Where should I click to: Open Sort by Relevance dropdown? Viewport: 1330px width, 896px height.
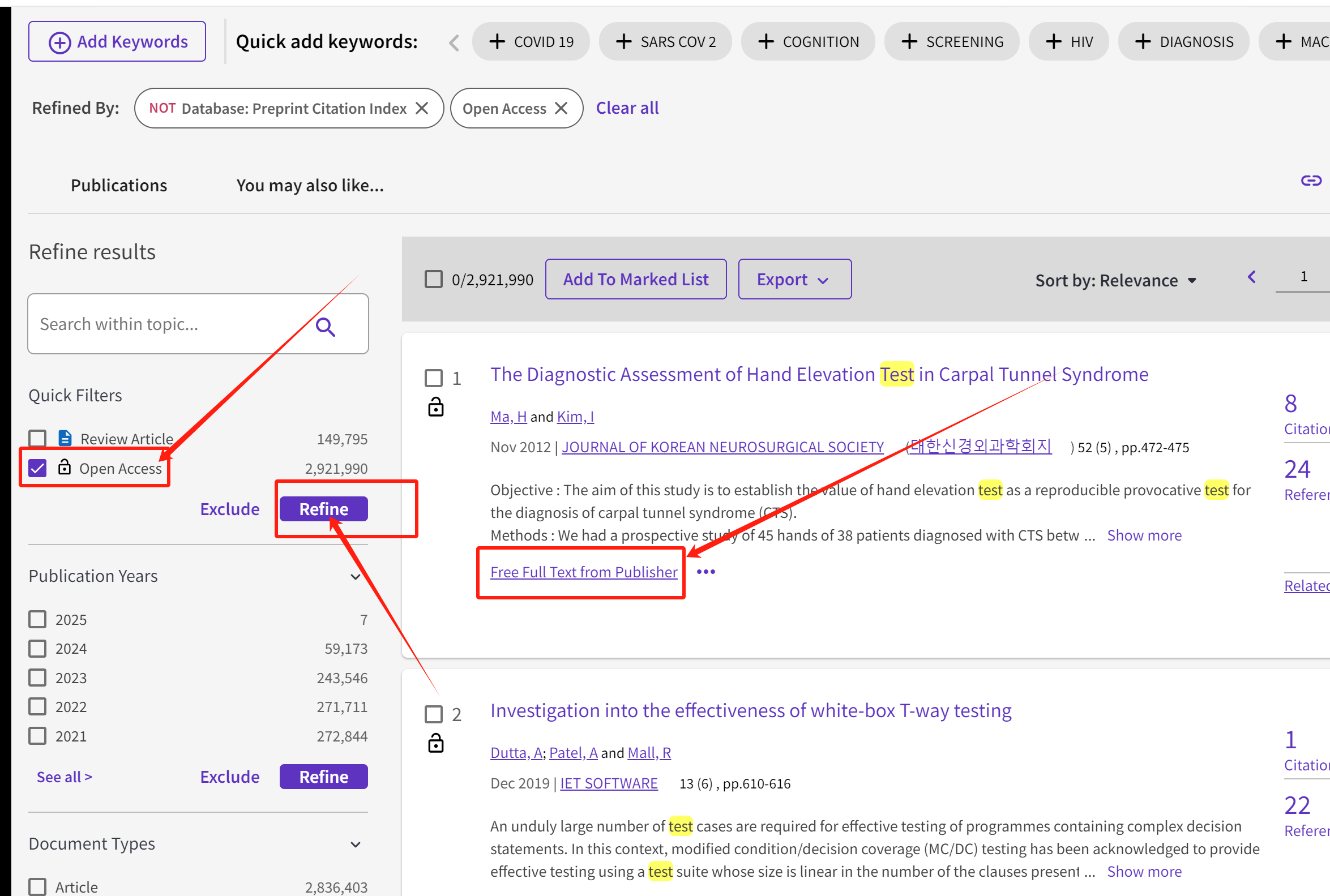tap(1115, 281)
